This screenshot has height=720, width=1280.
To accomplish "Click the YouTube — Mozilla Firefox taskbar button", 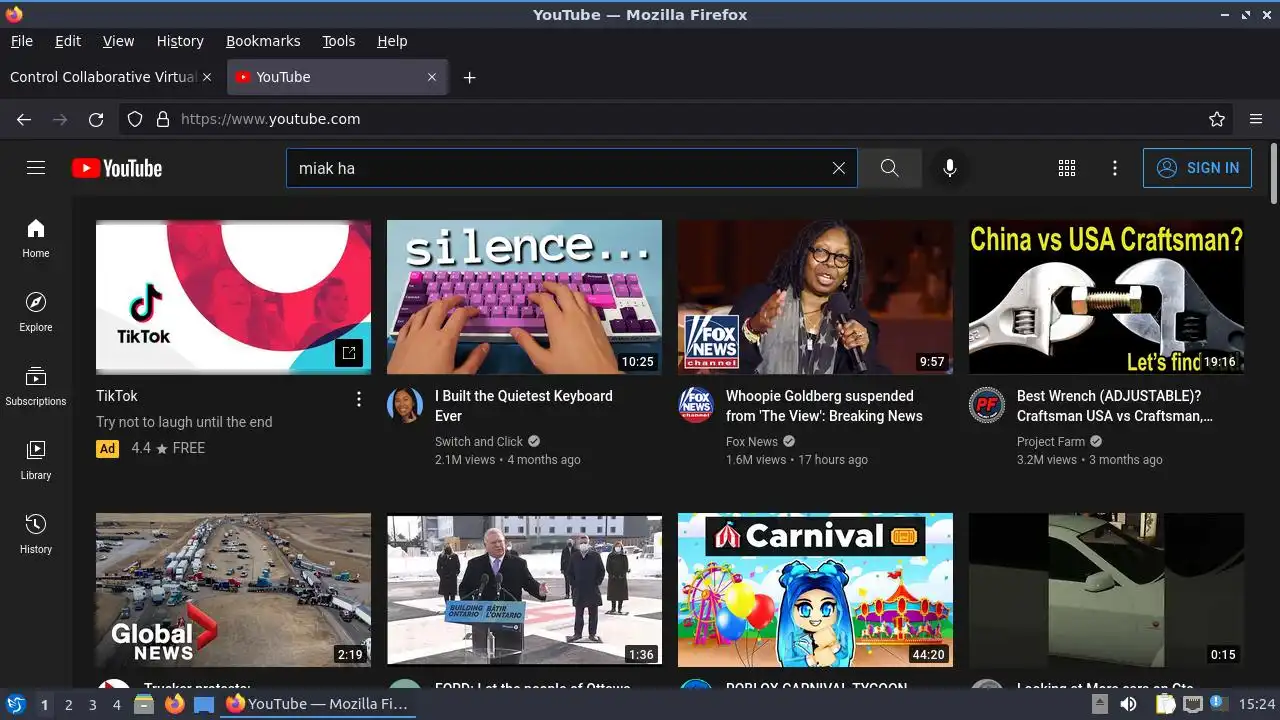I will [317, 704].
